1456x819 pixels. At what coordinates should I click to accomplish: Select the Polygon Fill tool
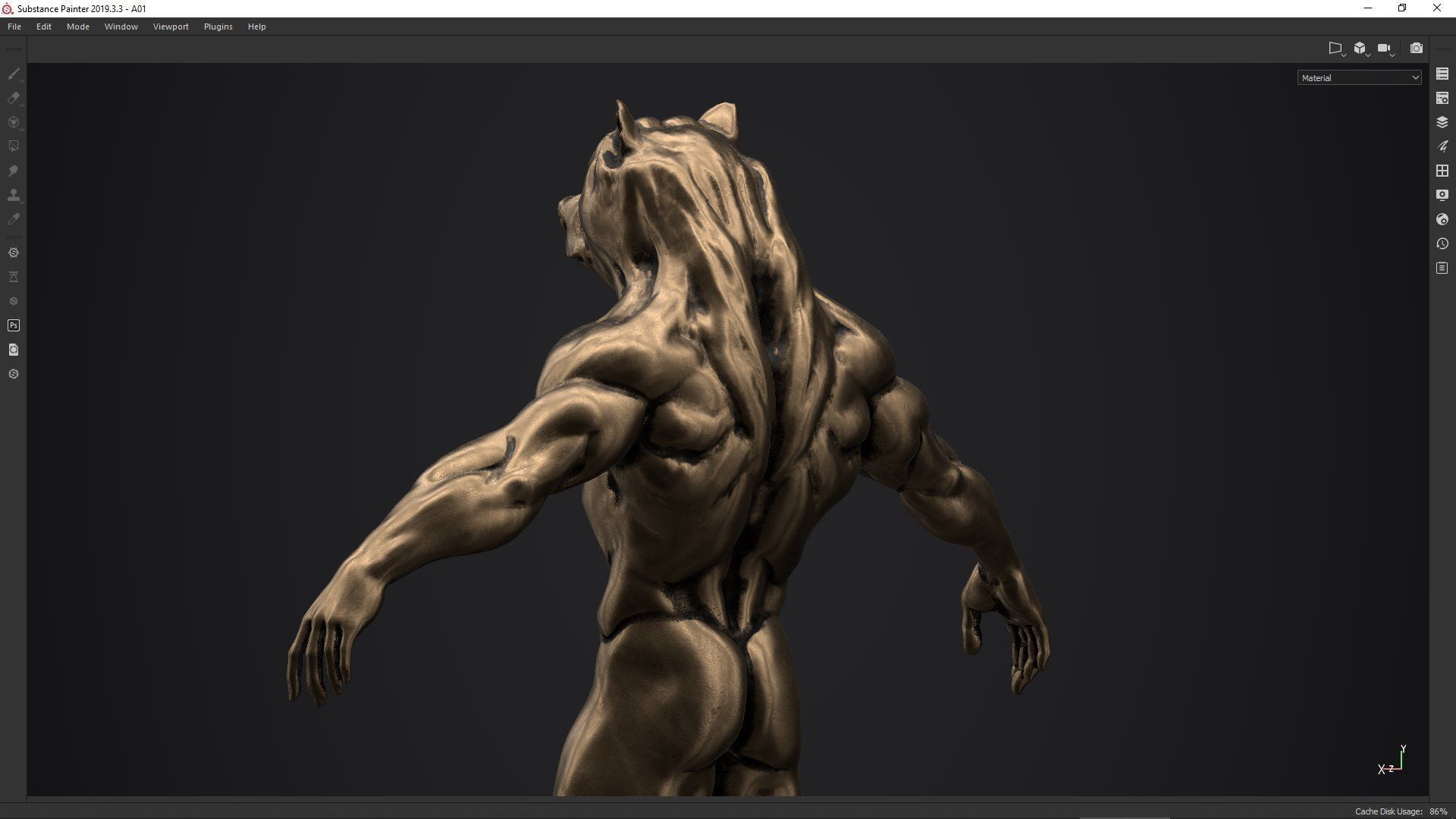coord(13,146)
